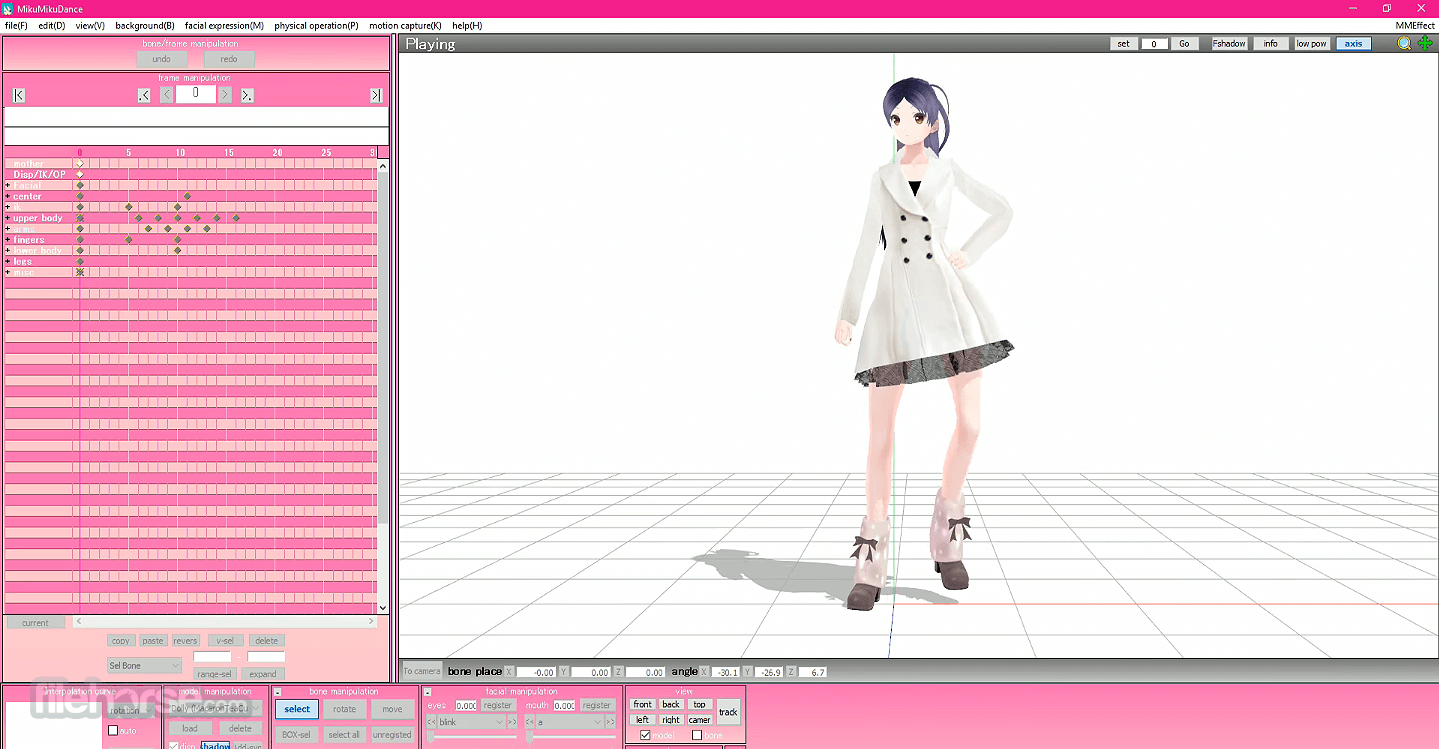Collapse the bone manipulation panel

click(278, 692)
